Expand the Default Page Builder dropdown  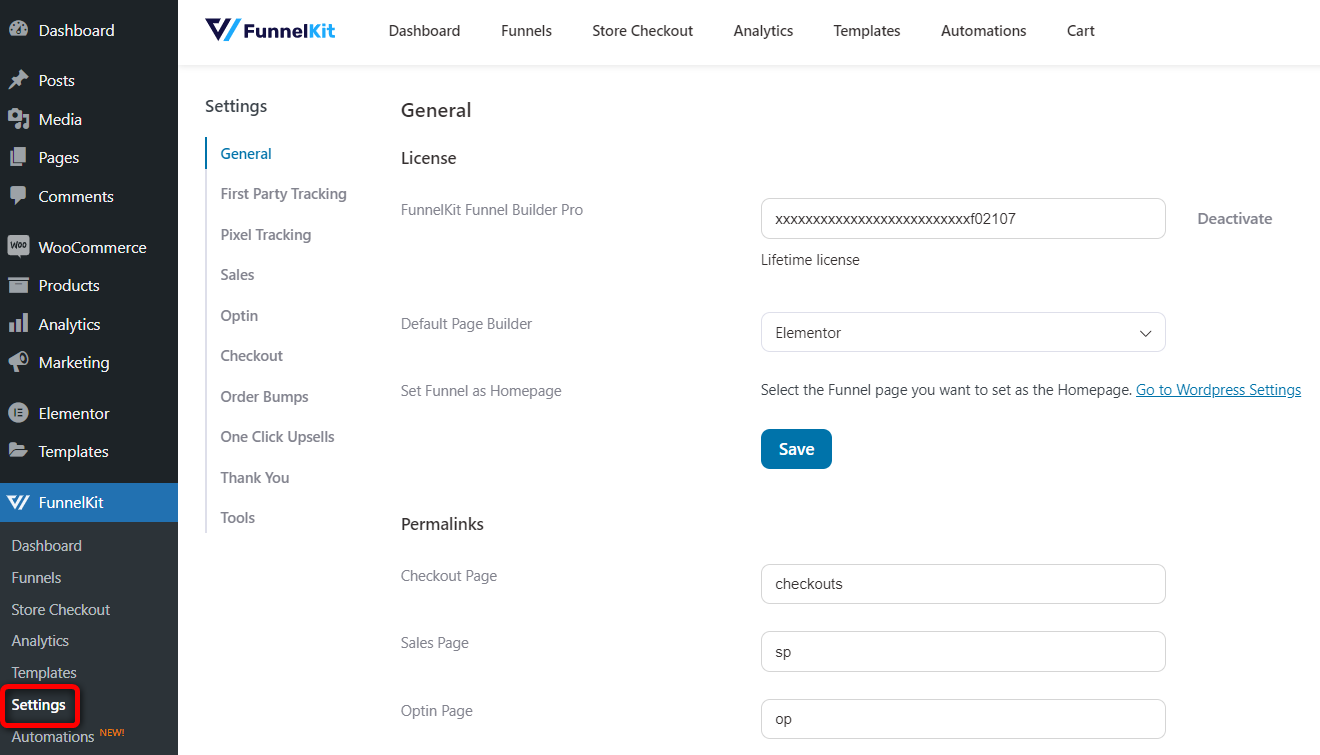pyautogui.click(x=963, y=332)
